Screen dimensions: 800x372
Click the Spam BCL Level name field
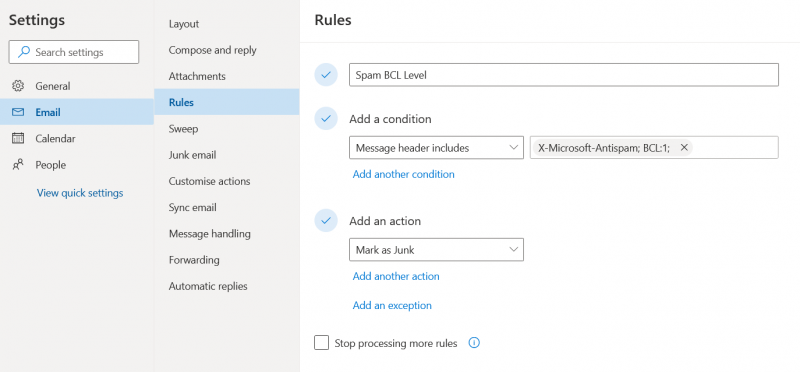tap(564, 75)
